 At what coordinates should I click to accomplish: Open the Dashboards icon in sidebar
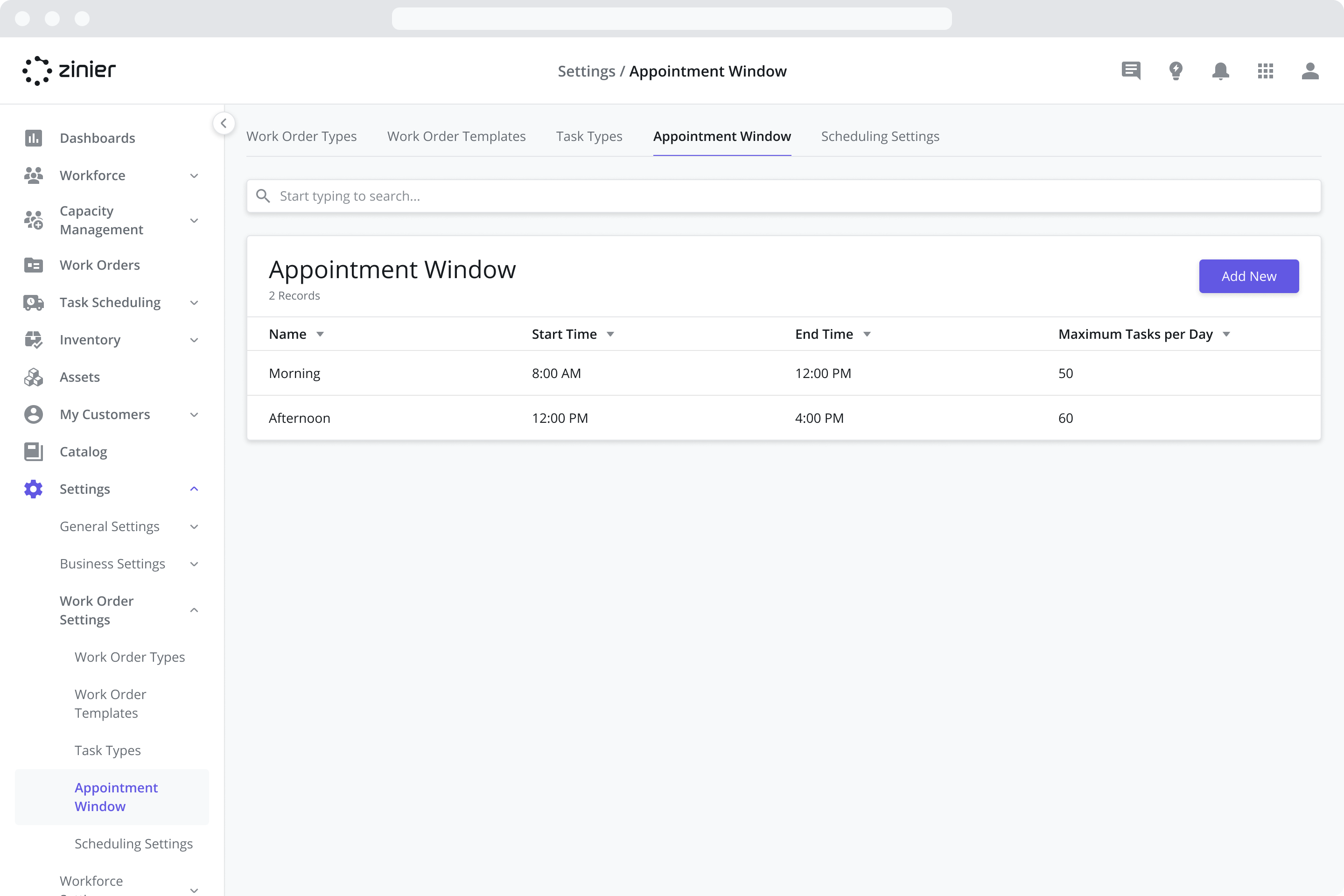(x=34, y=138)
